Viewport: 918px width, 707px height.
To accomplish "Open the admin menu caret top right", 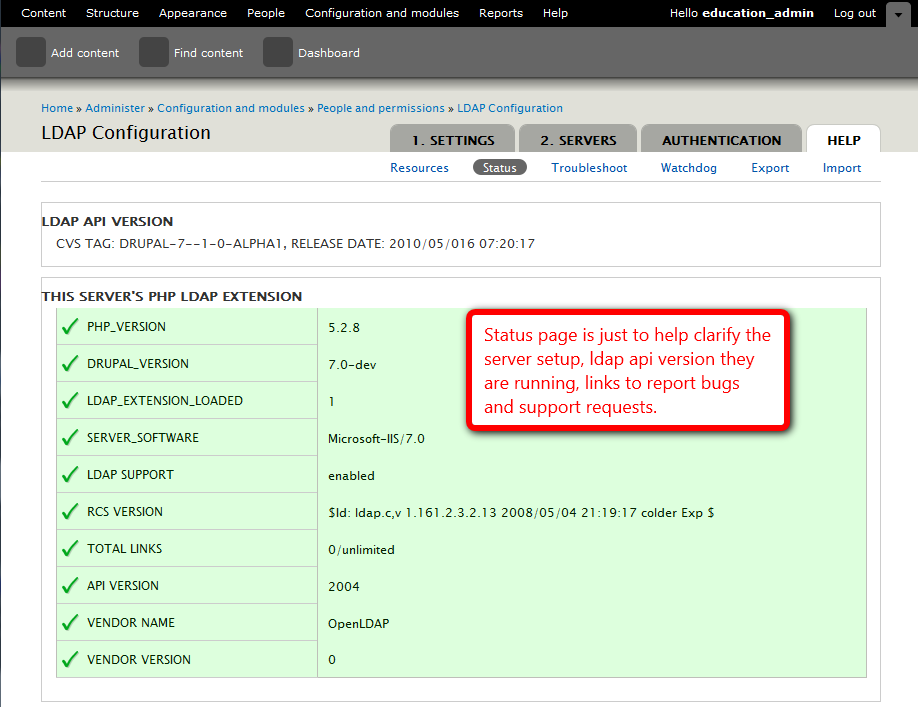I will pos(897,13).
